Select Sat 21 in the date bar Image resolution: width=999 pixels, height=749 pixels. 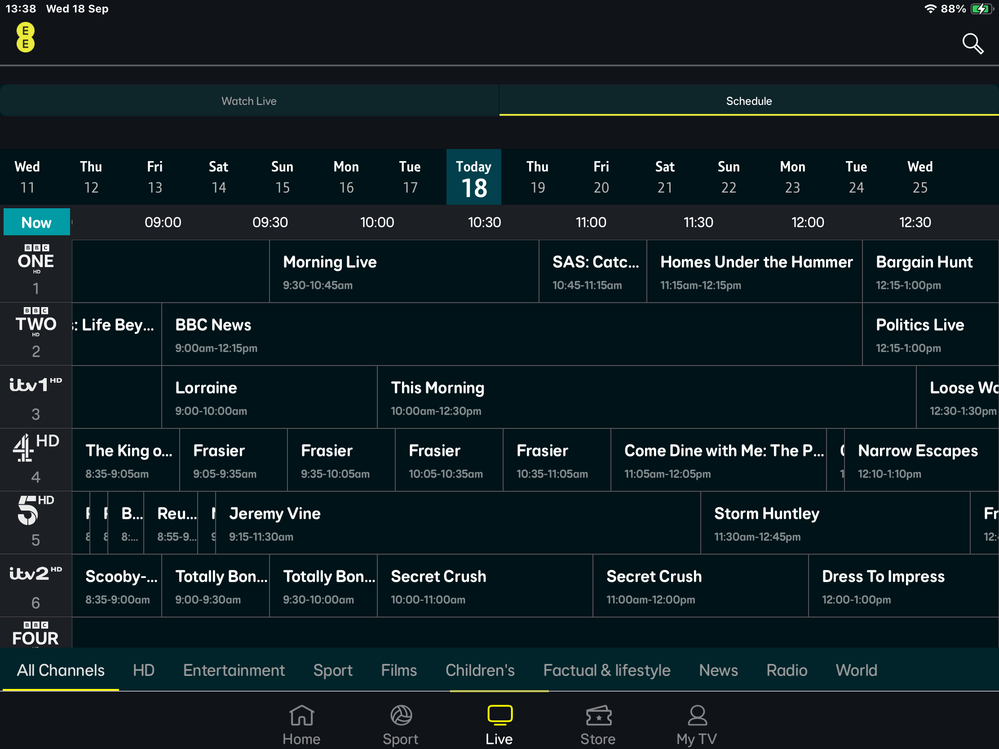pyautogui.click(x=665, y=177)
